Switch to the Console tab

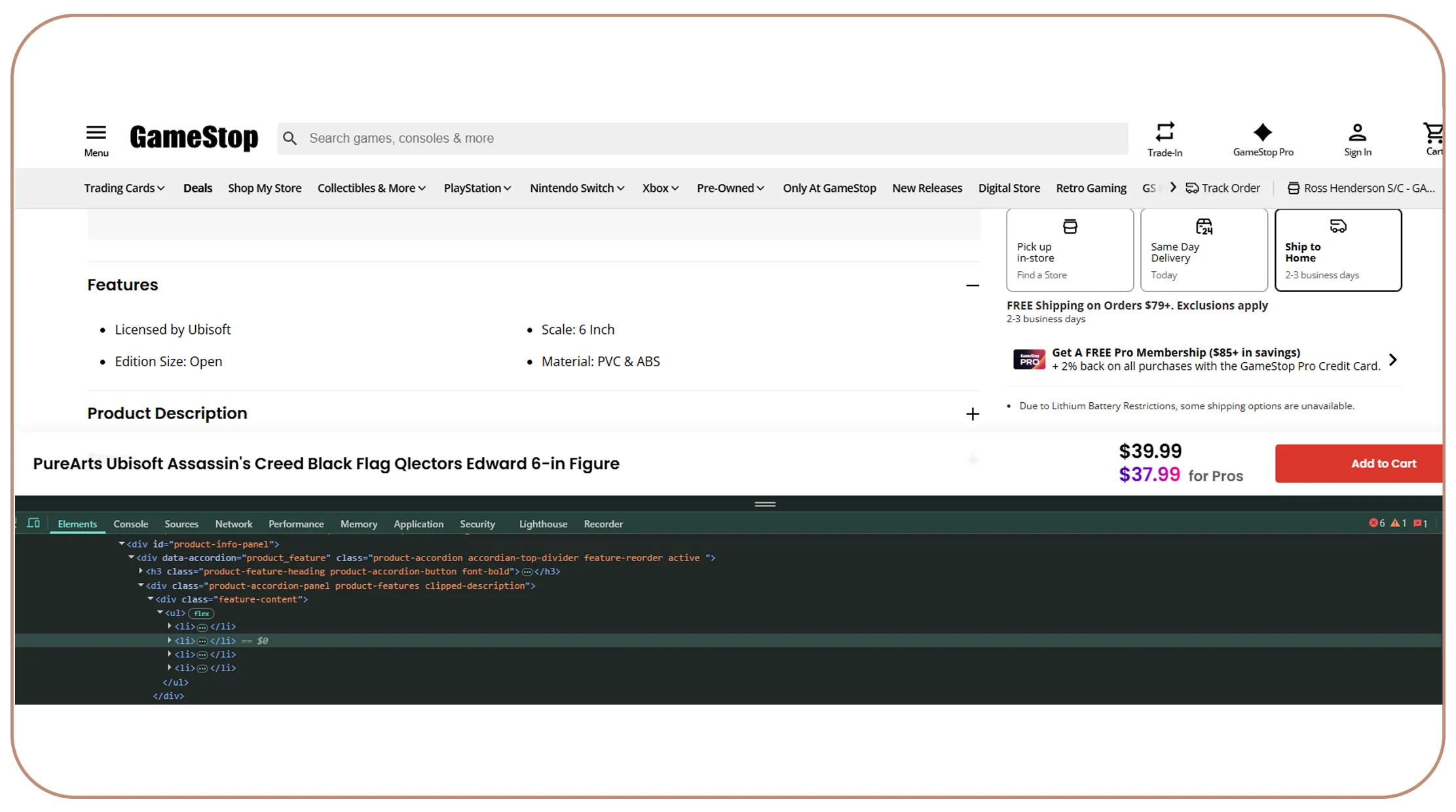pos(131,524)
